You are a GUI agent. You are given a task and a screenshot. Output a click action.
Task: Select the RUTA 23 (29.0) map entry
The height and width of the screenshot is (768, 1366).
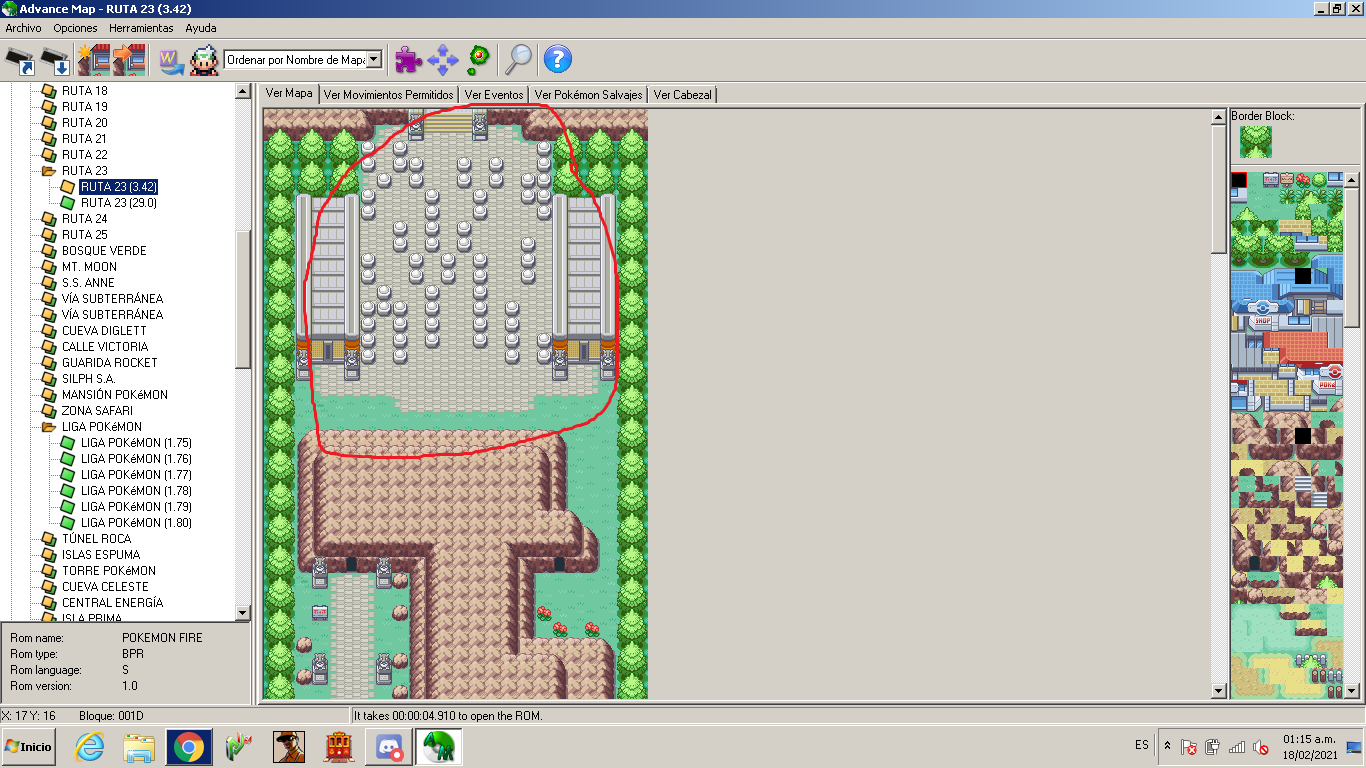(118, 203)
